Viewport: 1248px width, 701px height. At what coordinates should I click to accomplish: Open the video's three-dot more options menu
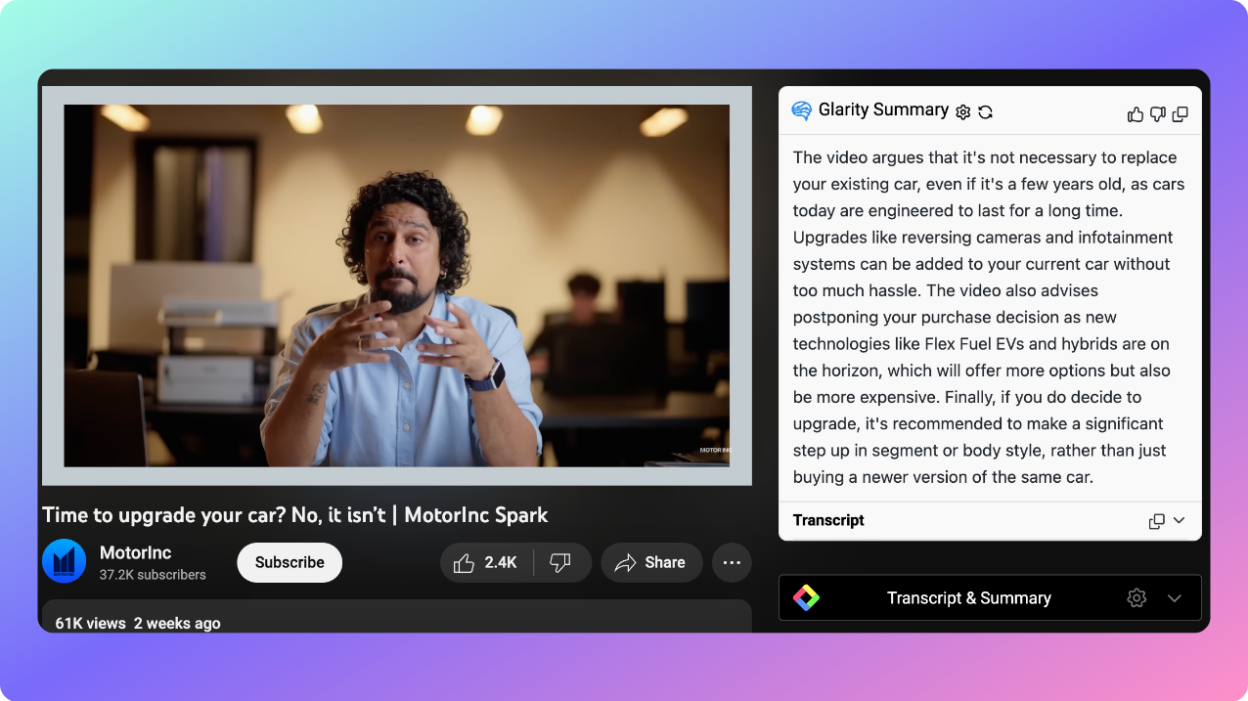[731, 562]
